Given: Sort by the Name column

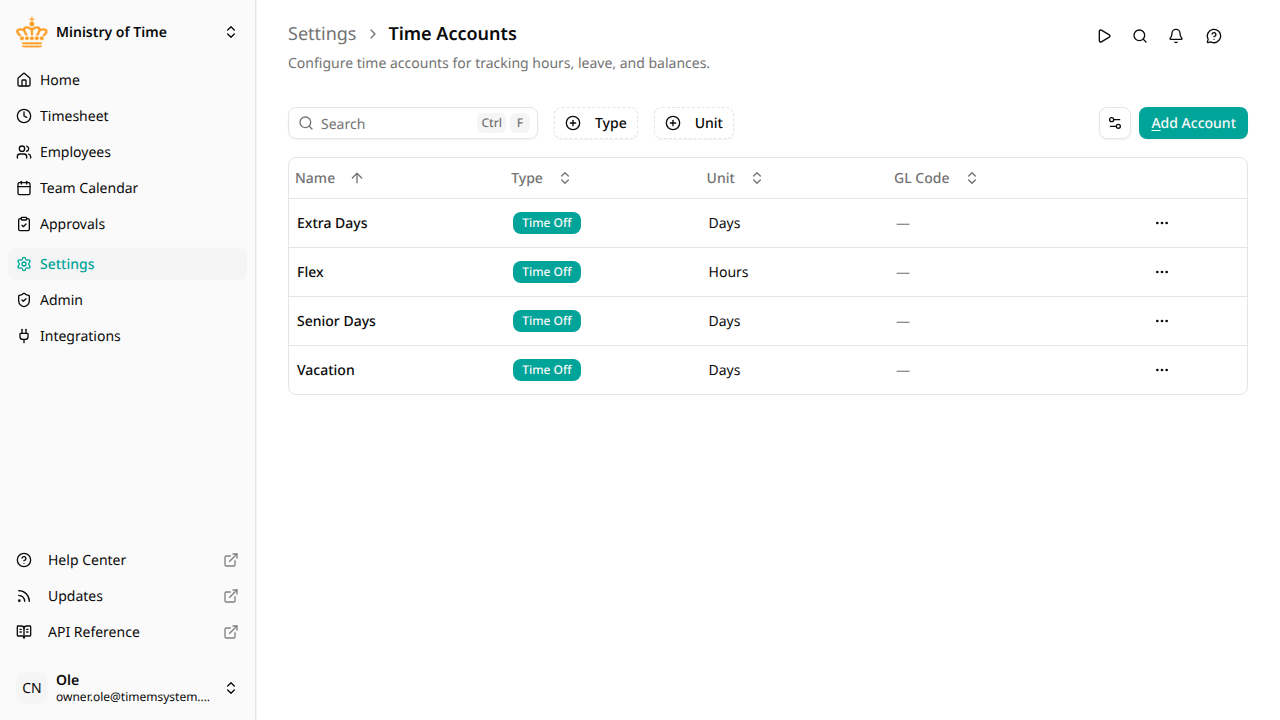Looking at the screenshot, I should pyautogui.click(x=330, y=178).
